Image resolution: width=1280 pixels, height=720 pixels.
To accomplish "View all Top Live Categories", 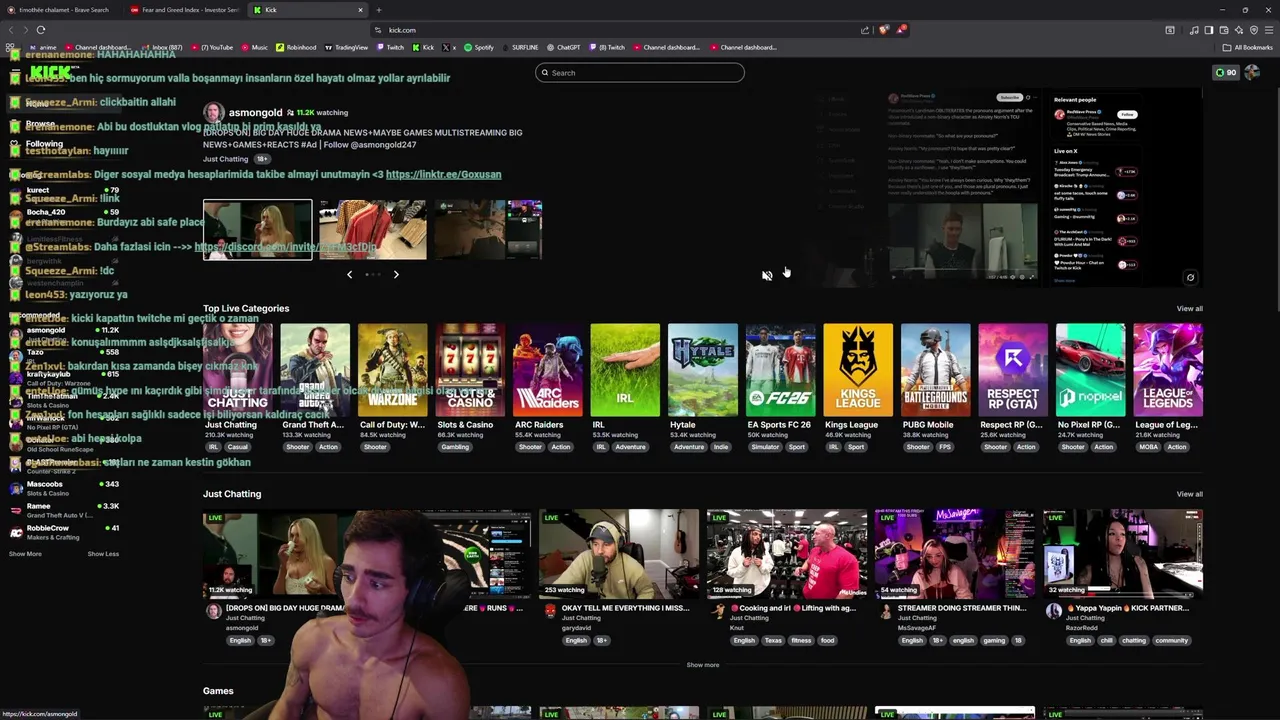I will pyautogui.click(x=1189, y=308).
